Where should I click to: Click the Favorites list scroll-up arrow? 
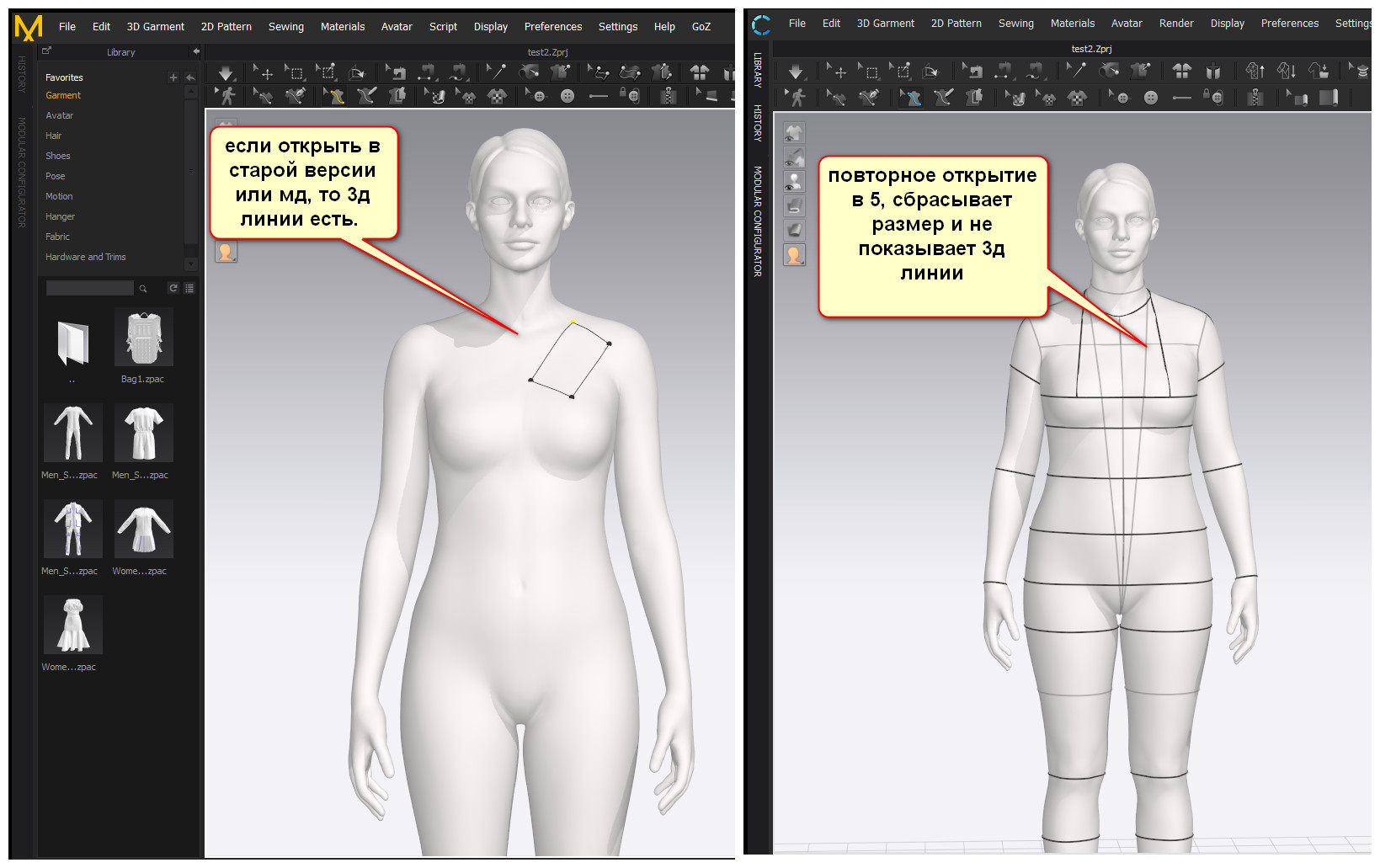tap(191, 91)
